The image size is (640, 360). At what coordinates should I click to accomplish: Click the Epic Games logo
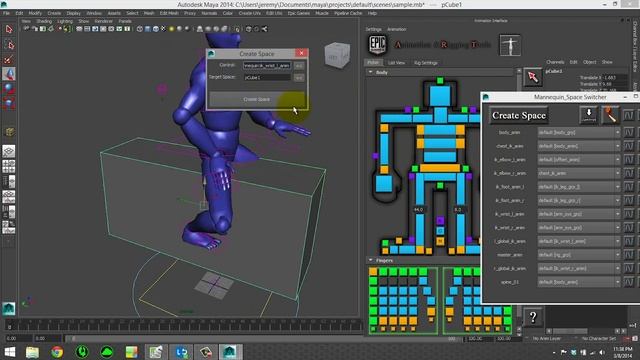point(378,45)
